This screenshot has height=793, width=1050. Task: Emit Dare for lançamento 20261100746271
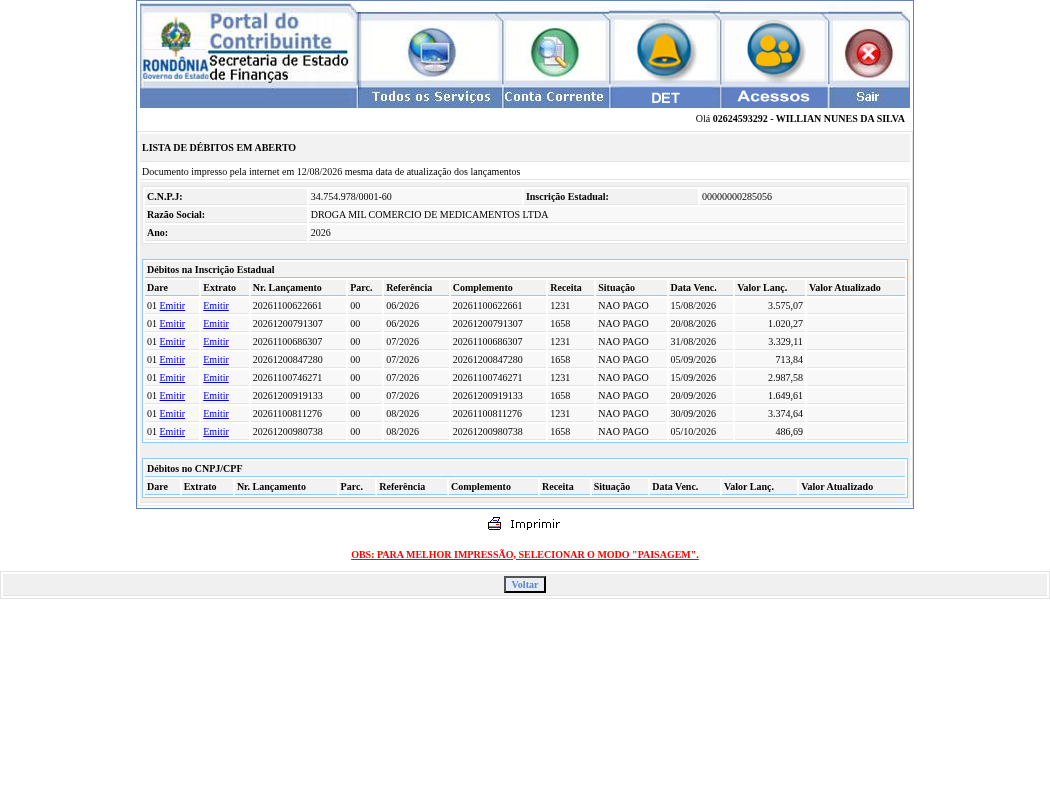pyautogui.click(x=172, y=378)
